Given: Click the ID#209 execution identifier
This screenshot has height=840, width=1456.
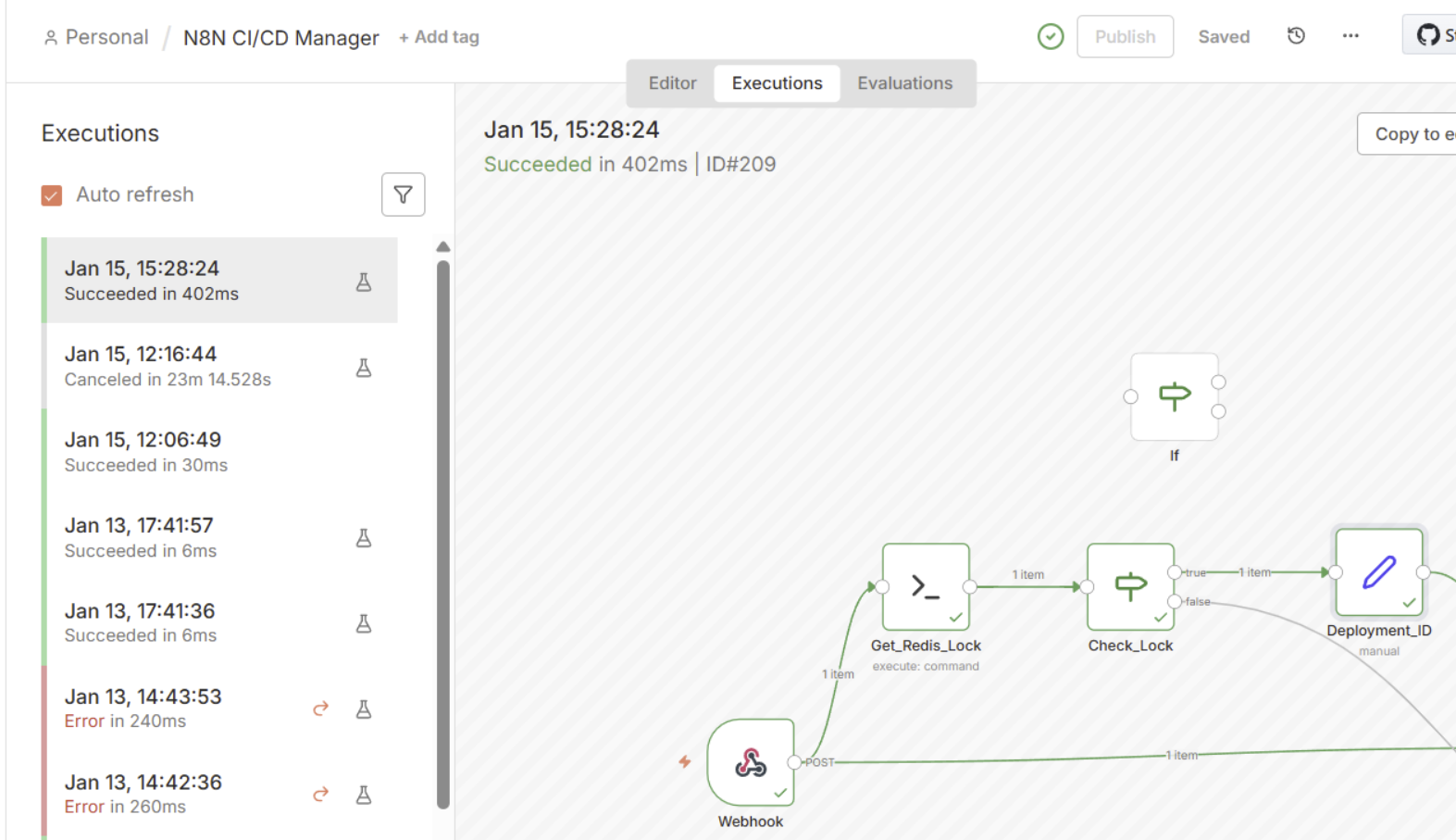Looking at the screenshot, I should click(740, 164).
